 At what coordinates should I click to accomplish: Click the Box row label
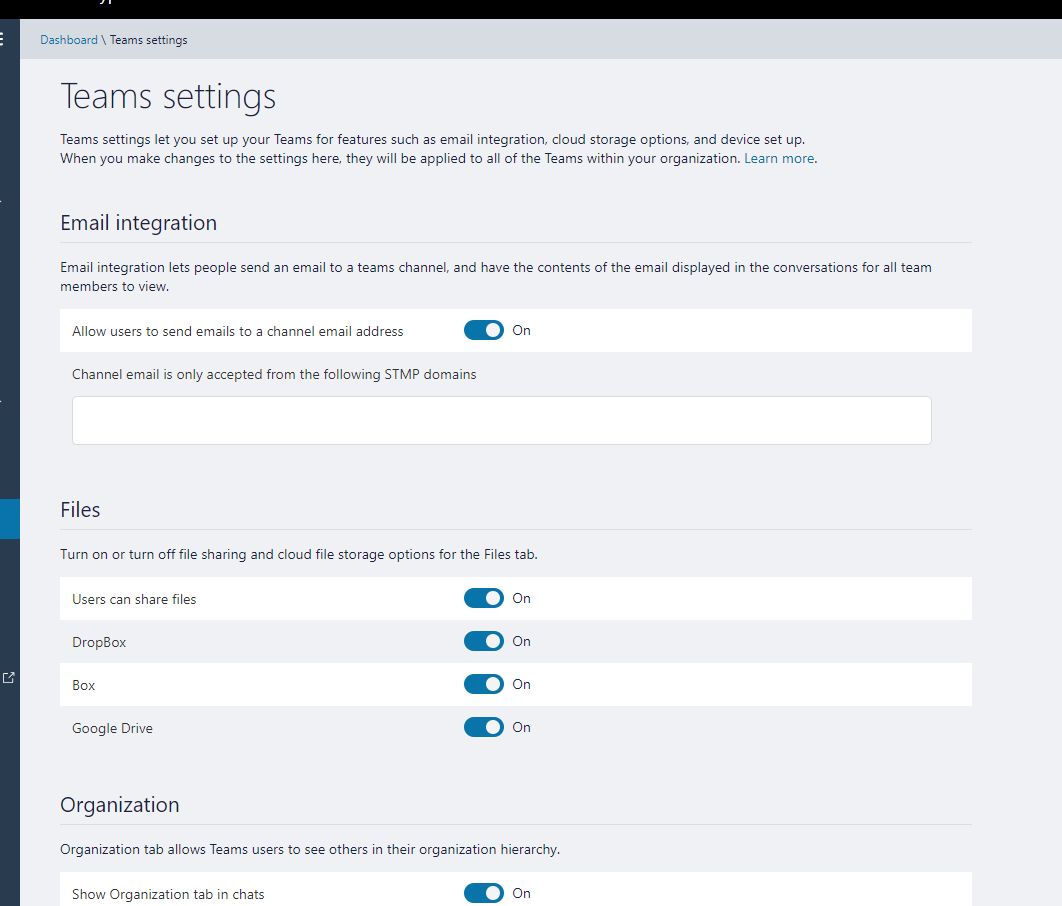[83, 685]
